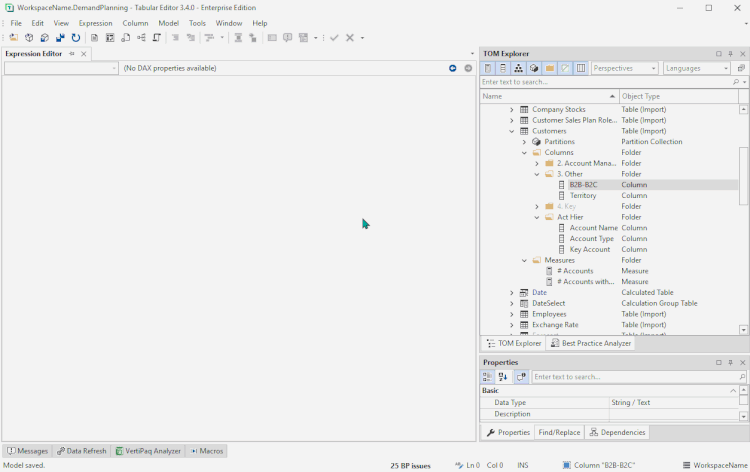
Task: Click the 25 BP issues status link
Action: [410, 465]
